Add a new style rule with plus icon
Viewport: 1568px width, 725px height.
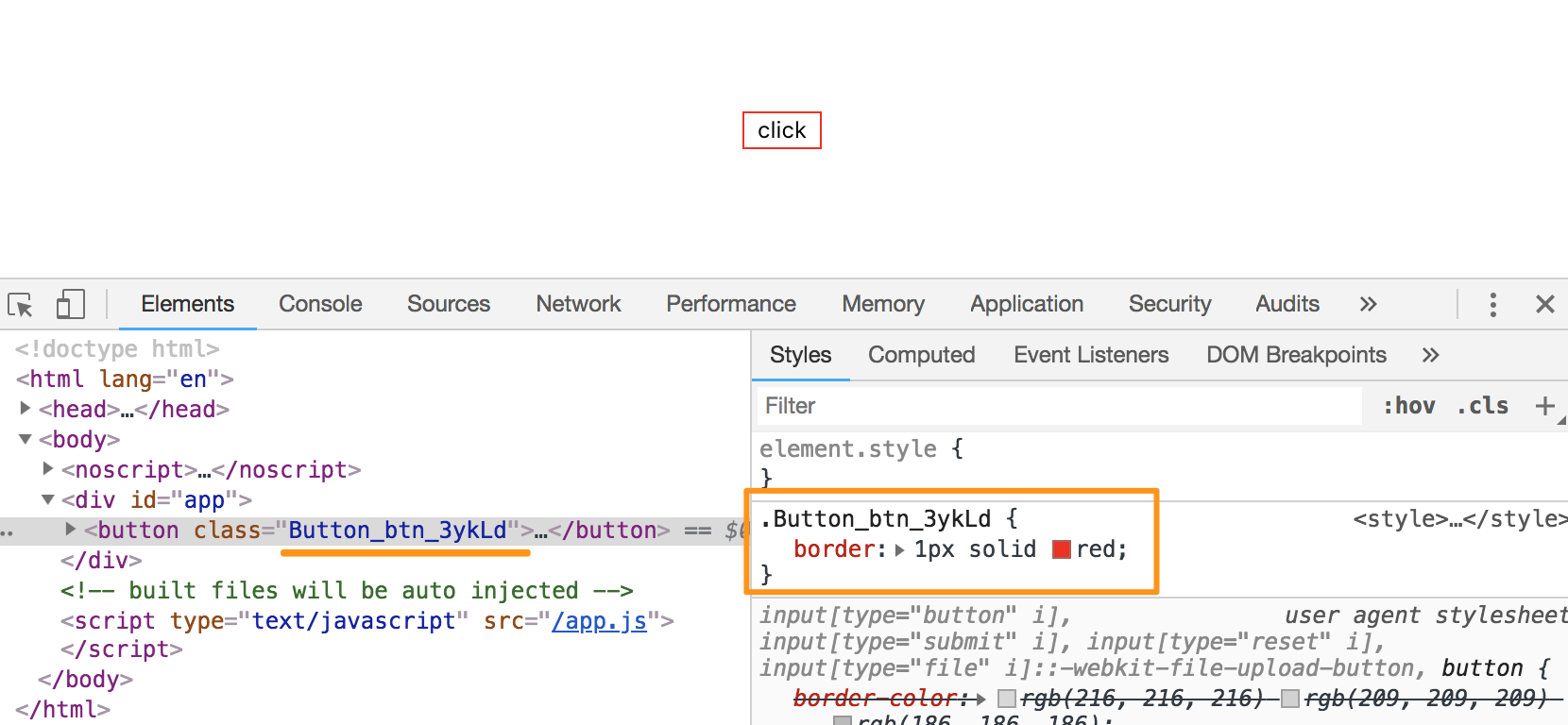tap(1545, 406)
